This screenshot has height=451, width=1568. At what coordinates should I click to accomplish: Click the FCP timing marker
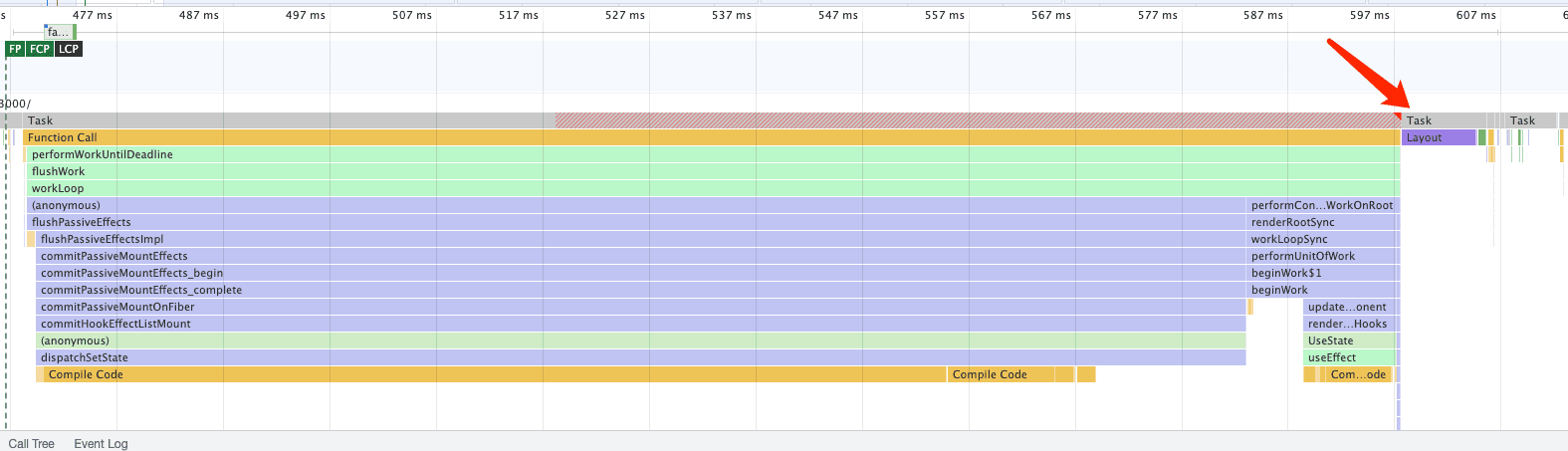click(x=40, y=49)
